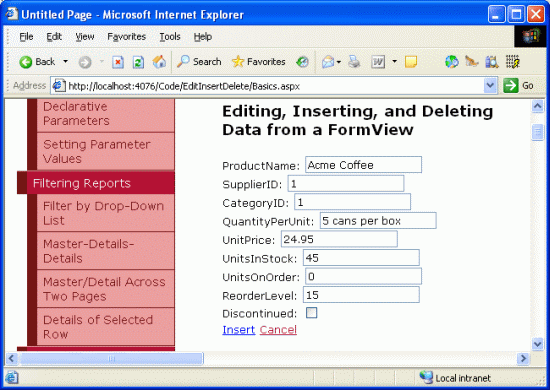
Task: Click the Media toolbar icon
Action: pos(302,62)
